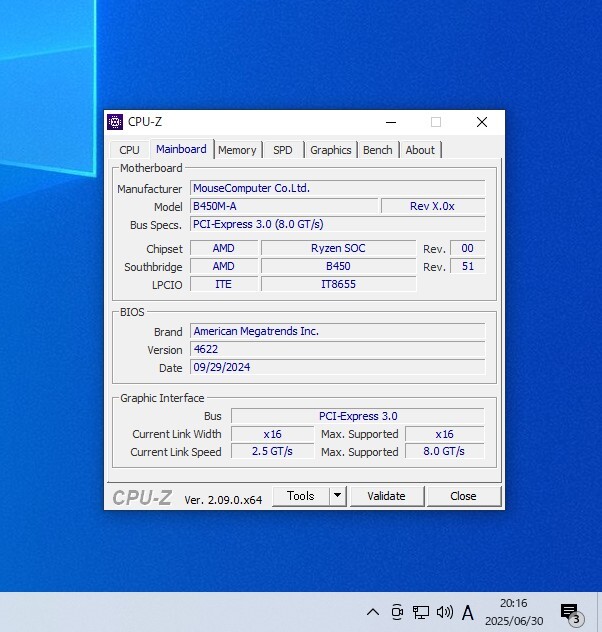Open the network tray icon
This screenshot has width=602, height=632.
(421, 612)
